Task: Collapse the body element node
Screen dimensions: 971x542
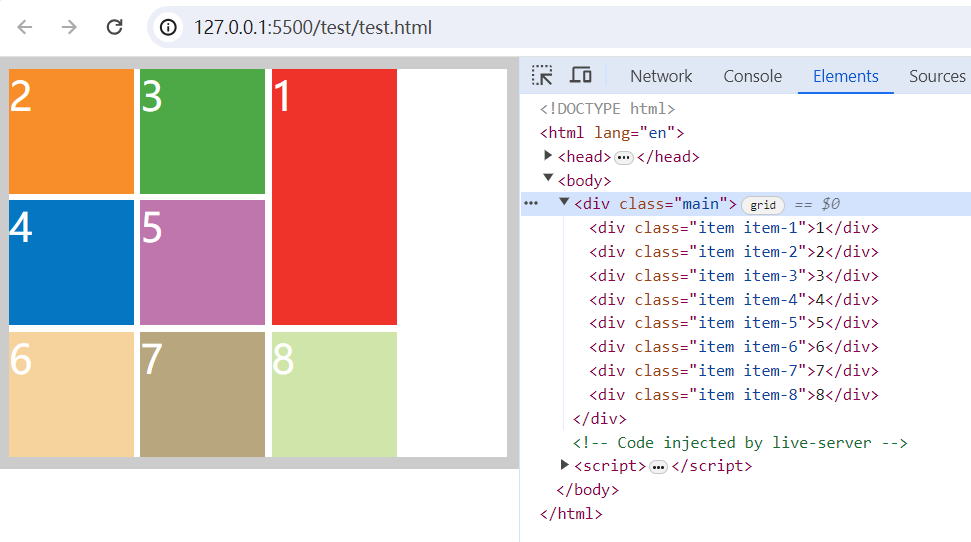Action: [548, 178]
